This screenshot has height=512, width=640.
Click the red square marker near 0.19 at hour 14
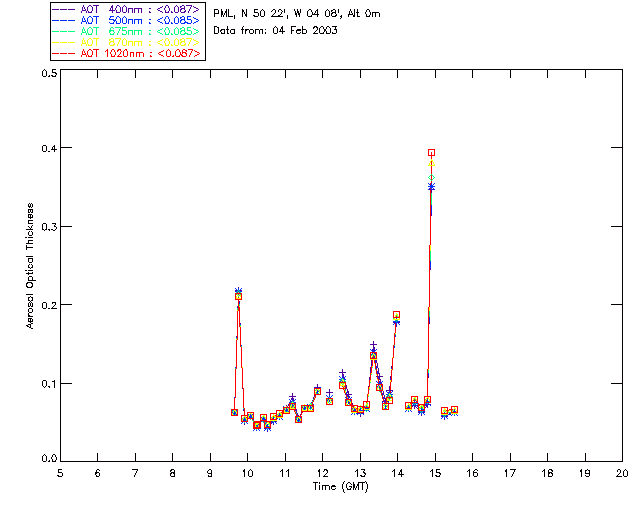pos(396,315)
